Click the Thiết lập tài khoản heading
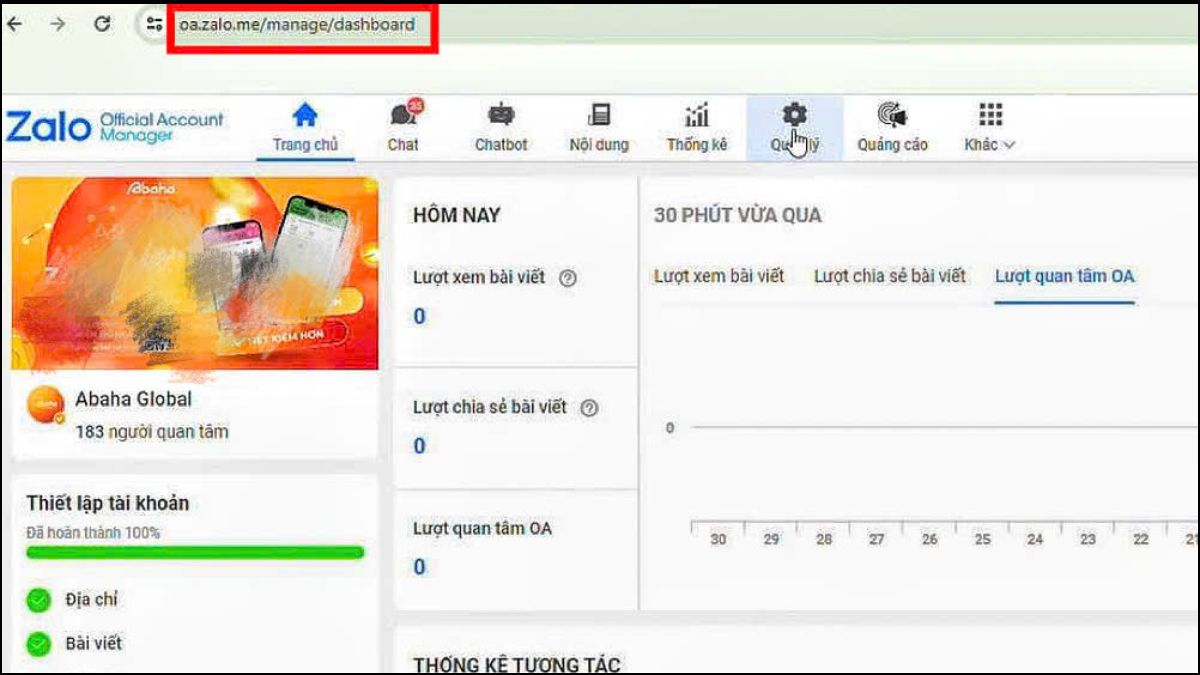This screenshot has height=675, width=1200. coord(108,503)
